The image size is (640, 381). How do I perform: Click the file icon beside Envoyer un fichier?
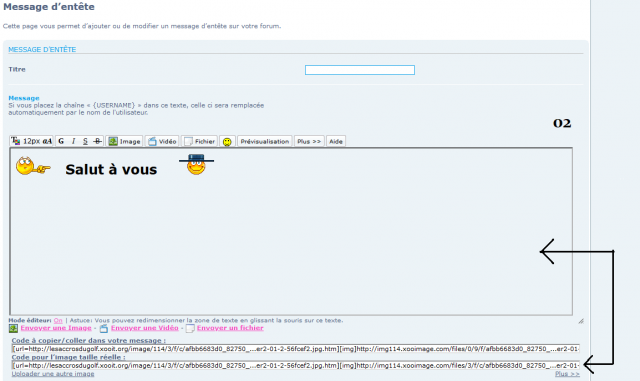[190, 328]
